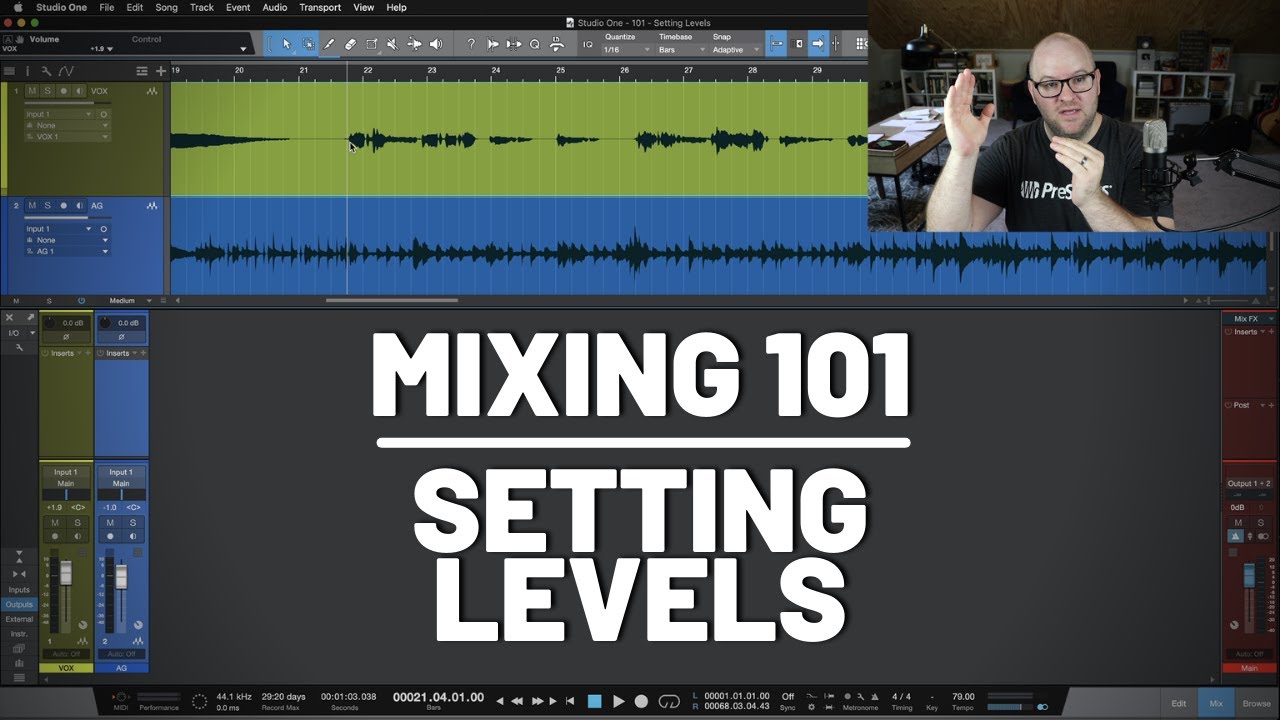Toggle the Mix view button
Viewport: 1280px width, 720px height.
(x=1216, y=704)
